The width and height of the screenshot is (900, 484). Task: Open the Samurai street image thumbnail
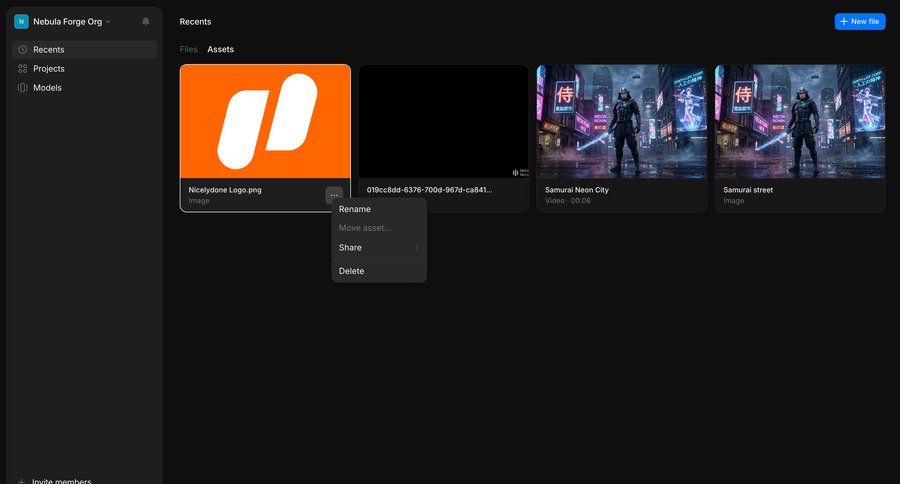(x=800, y=121)
